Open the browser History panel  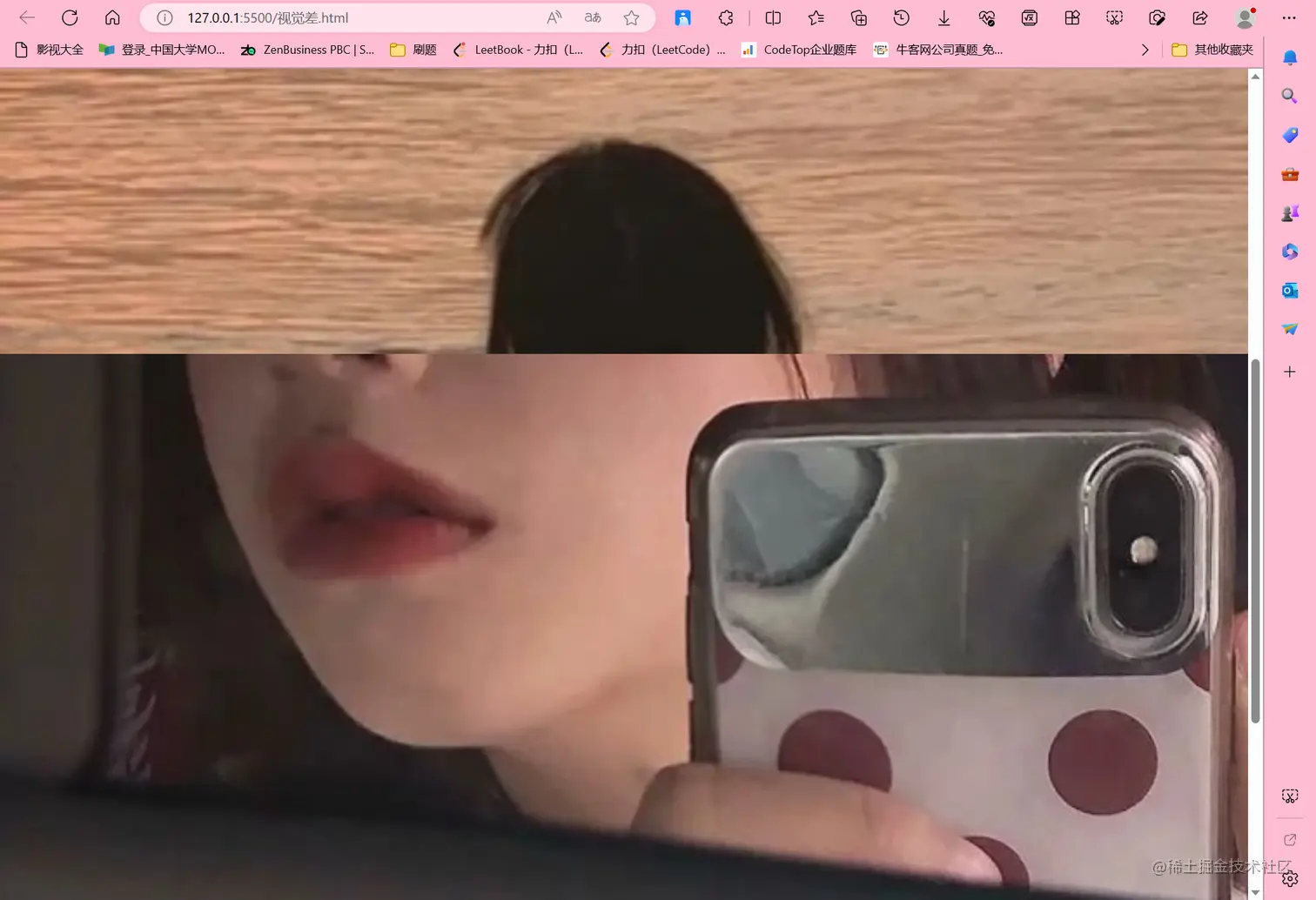click(x=901, y=17)
